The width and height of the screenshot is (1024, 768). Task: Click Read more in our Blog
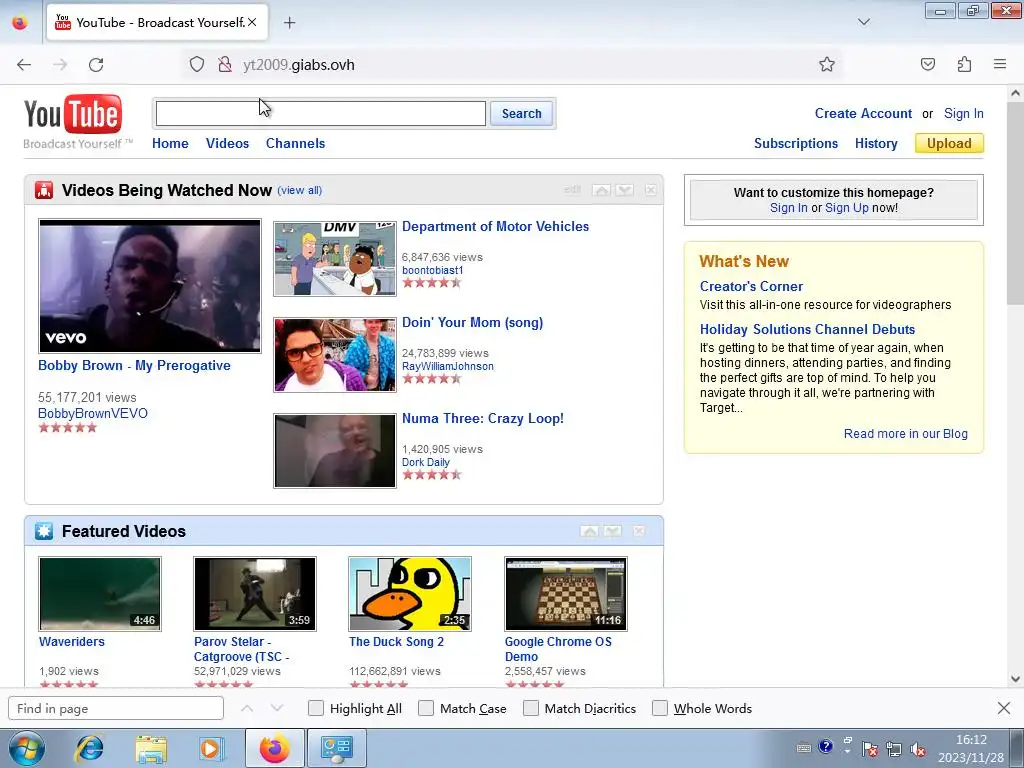[905, 434]
